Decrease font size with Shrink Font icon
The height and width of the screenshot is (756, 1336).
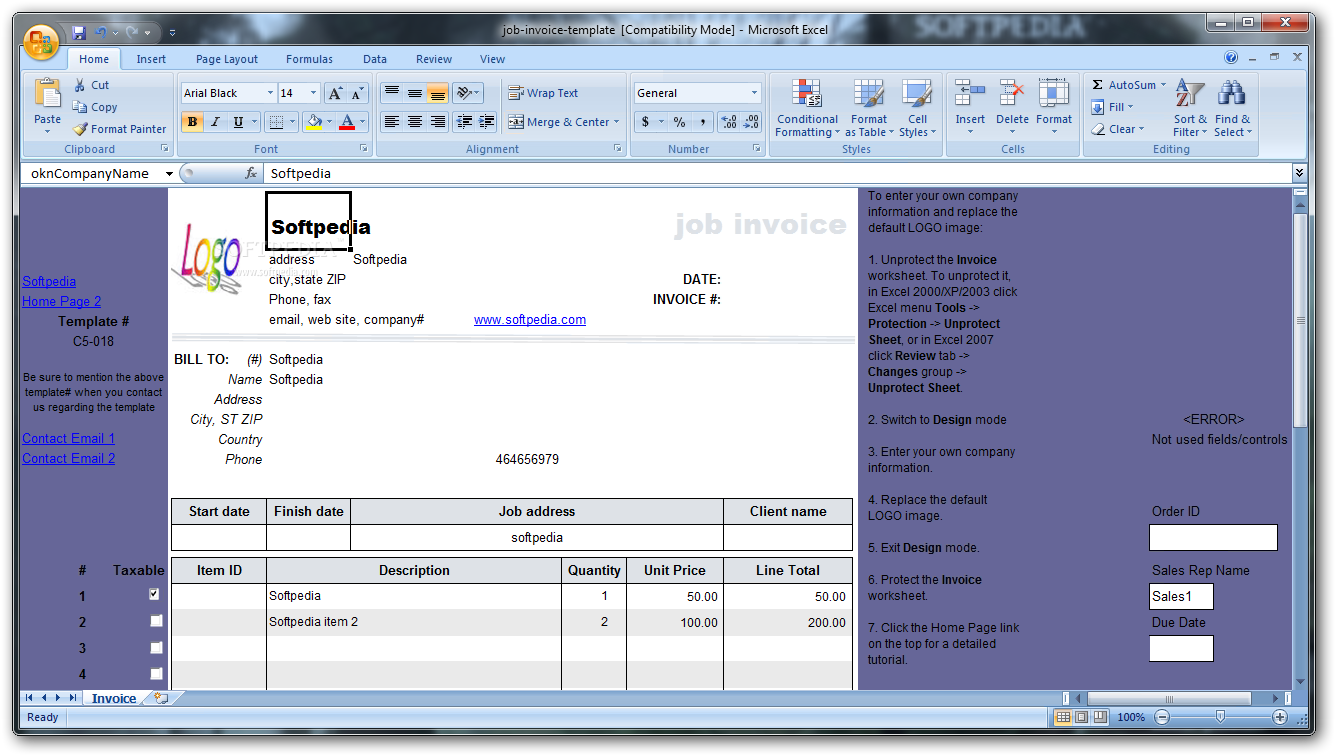point(358,93)
